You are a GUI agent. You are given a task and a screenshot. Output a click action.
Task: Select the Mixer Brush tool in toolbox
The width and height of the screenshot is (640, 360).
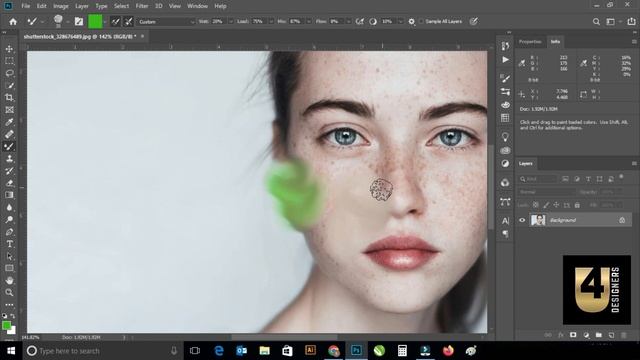coord(9,147)
